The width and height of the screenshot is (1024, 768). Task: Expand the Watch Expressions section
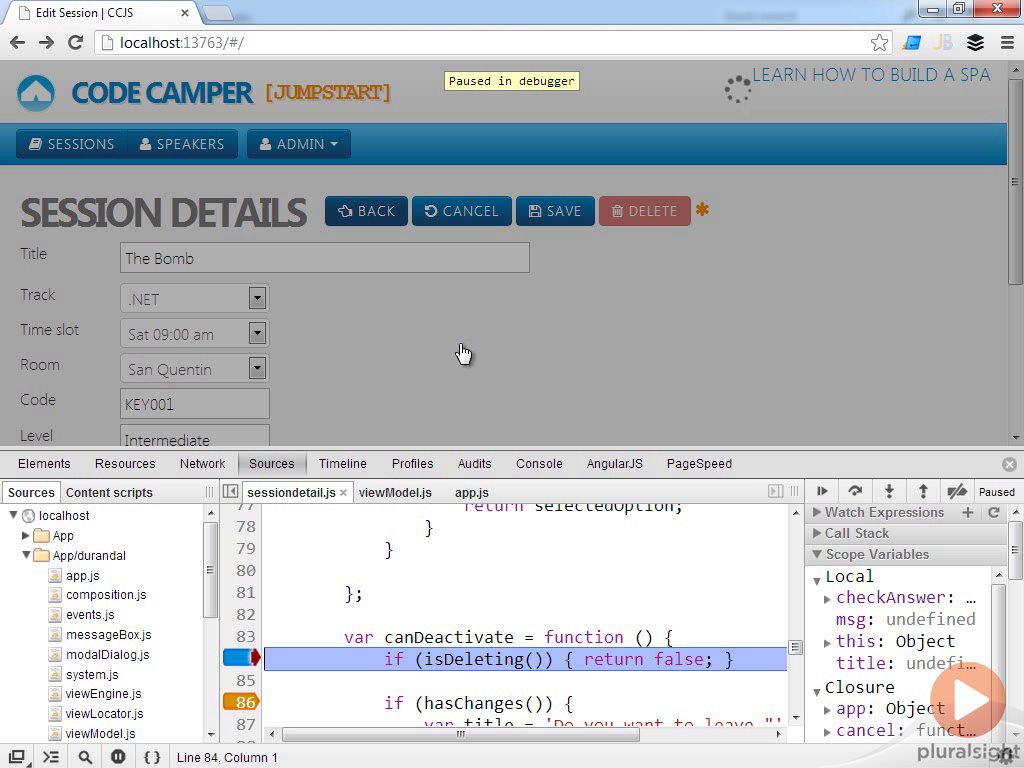[x=816, y=513]
